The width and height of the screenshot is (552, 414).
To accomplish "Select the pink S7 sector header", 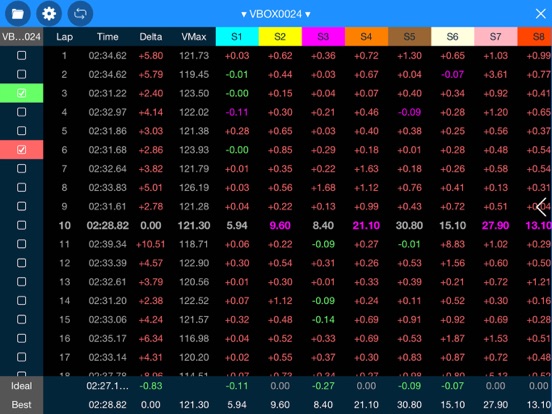I will (x=496, y=37).
